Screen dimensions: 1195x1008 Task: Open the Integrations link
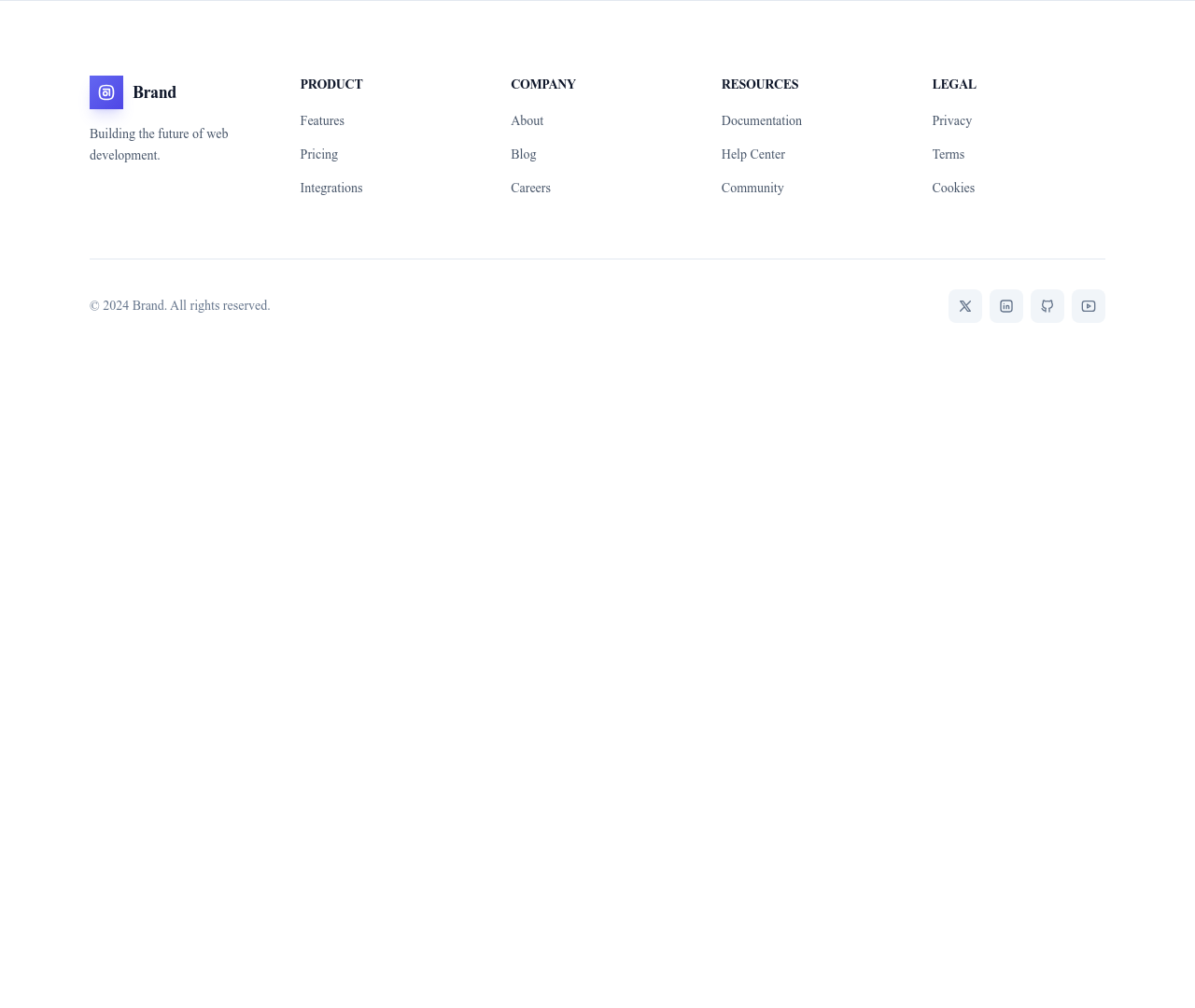[330, 188]
